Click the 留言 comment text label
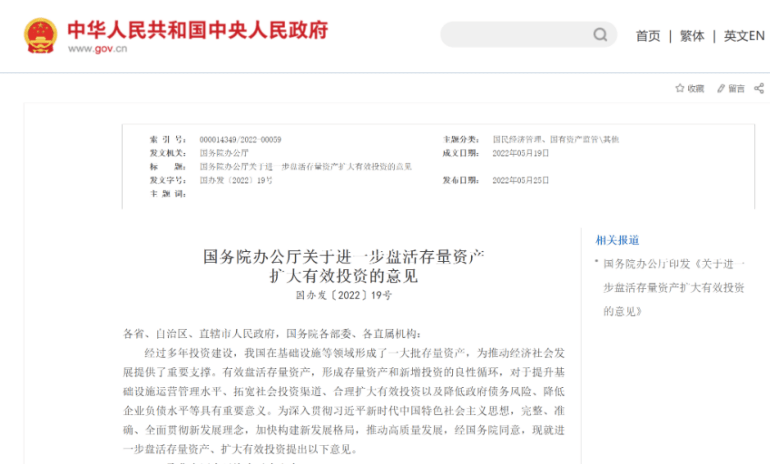Screen dimensions: 770x464 pyautogui.click(x=736, y=88)
